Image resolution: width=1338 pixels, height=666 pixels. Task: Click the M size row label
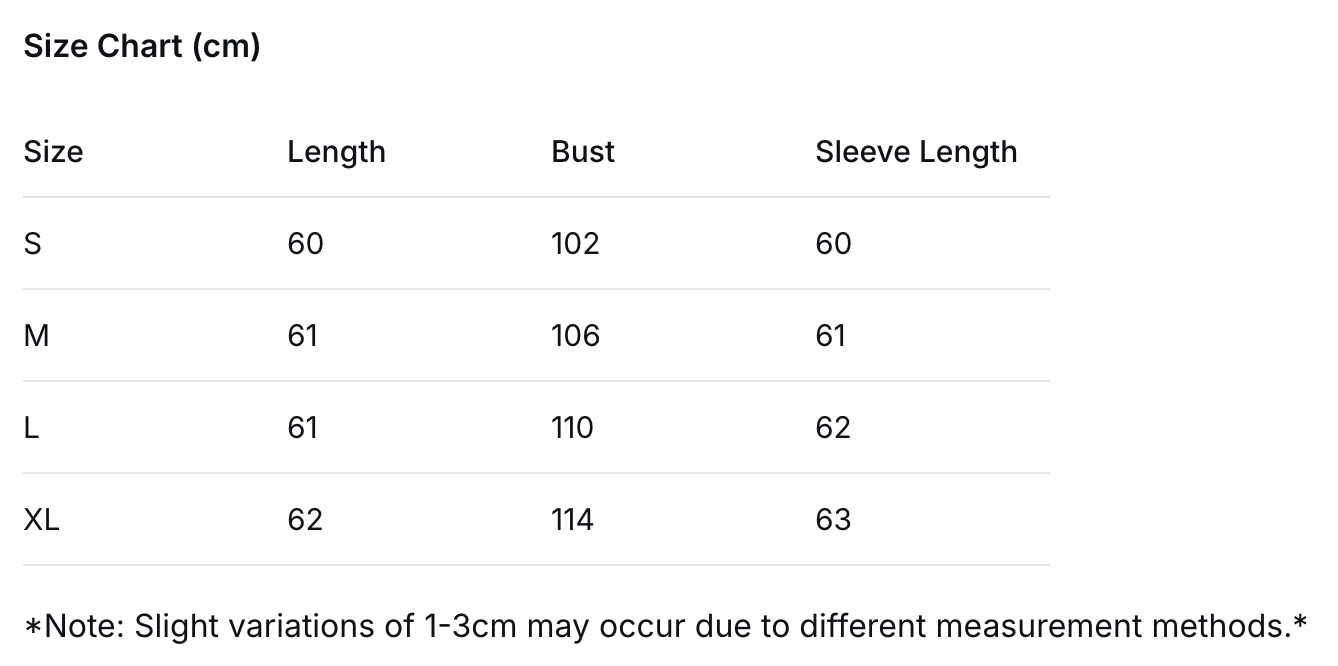(36, 336)
